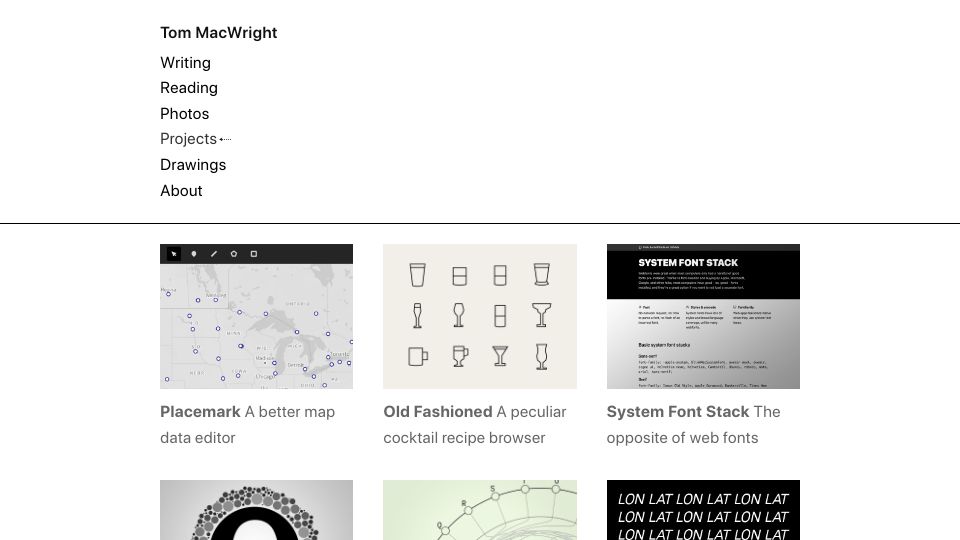The width and height of the screenshot is (960, 540).
Task: Click the marker pin icon in Placemark image
Action: pyautogui.click(x=194, y=254)
